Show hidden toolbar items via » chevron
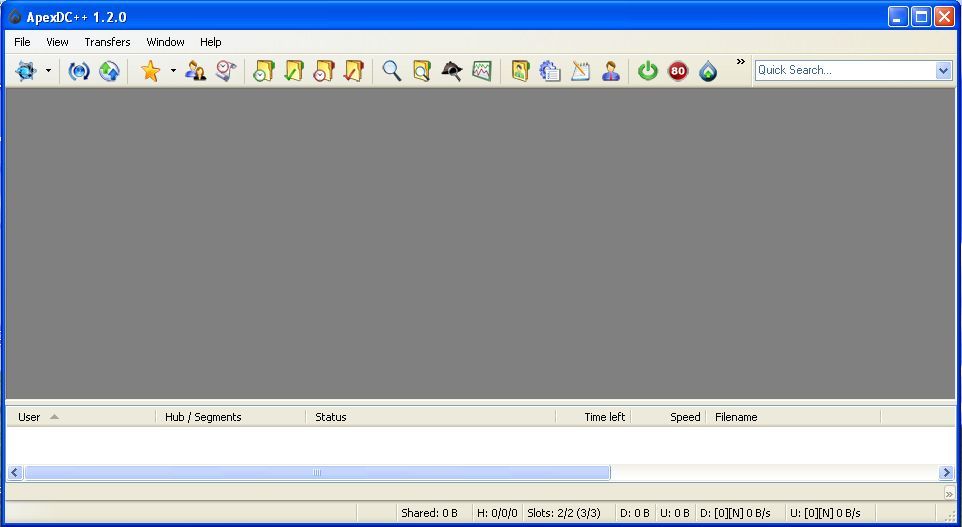This screenshot has height=527, width=962. pos(741,61)
